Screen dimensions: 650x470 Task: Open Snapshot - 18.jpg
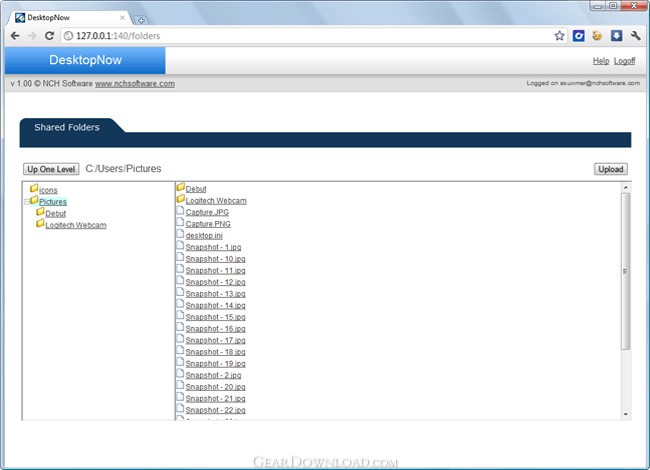[215, 351]
